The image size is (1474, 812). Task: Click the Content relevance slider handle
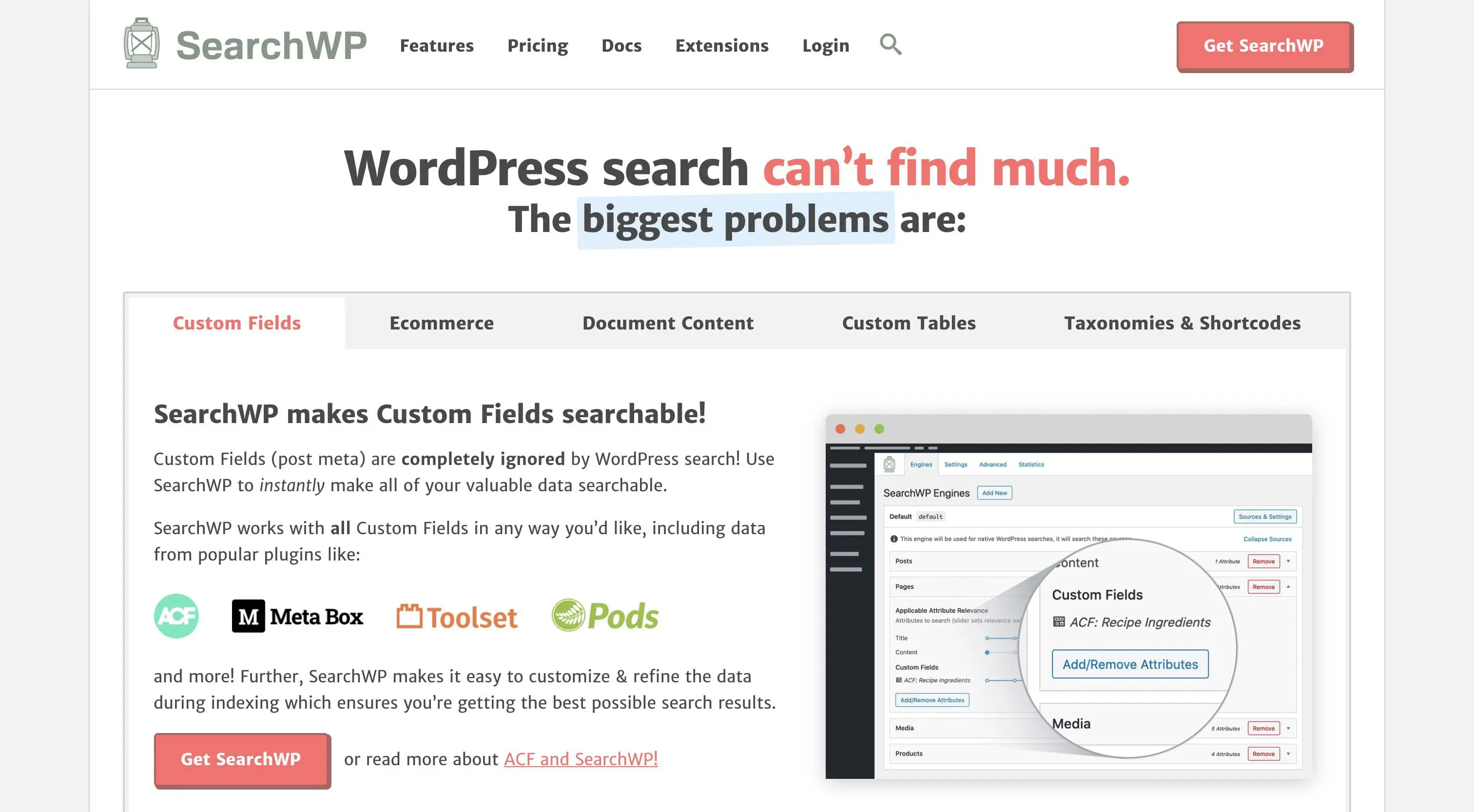987,653
